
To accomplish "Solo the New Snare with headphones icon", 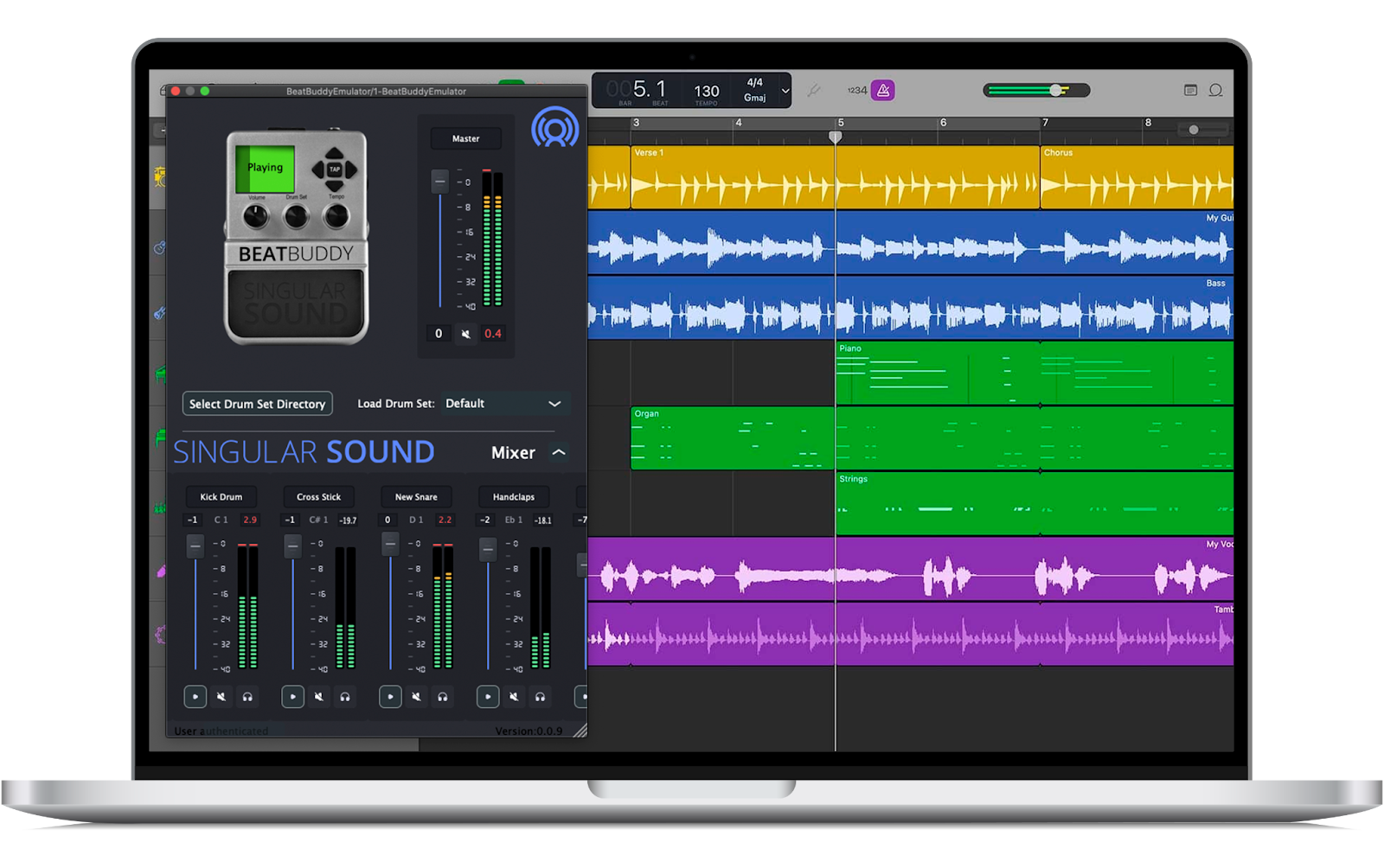I will [x=443, y=696].
